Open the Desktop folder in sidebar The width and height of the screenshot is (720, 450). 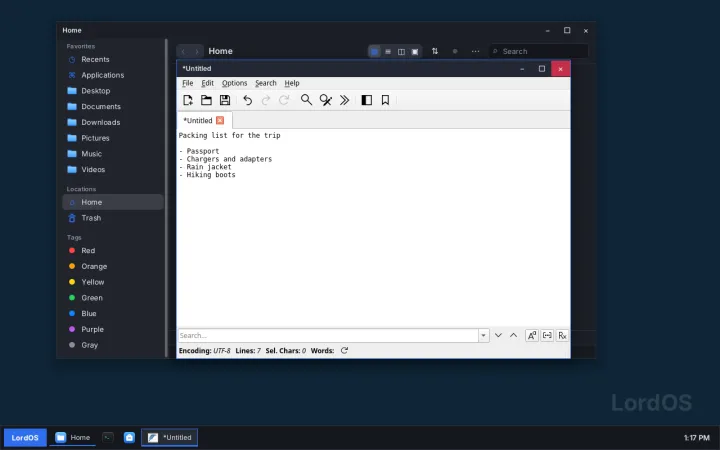tap(113, 91)
